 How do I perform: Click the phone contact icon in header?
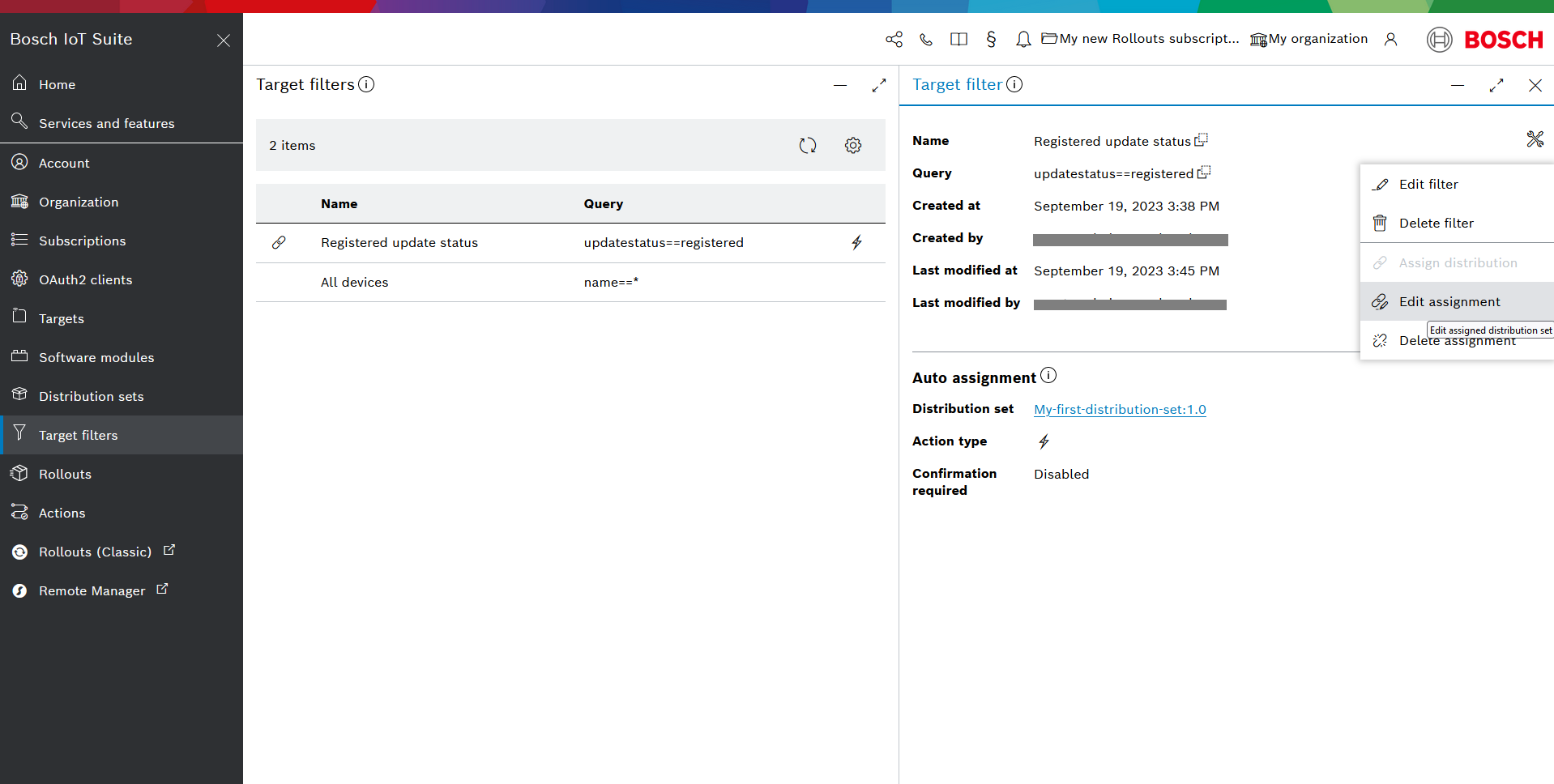[x=926, y=39]
